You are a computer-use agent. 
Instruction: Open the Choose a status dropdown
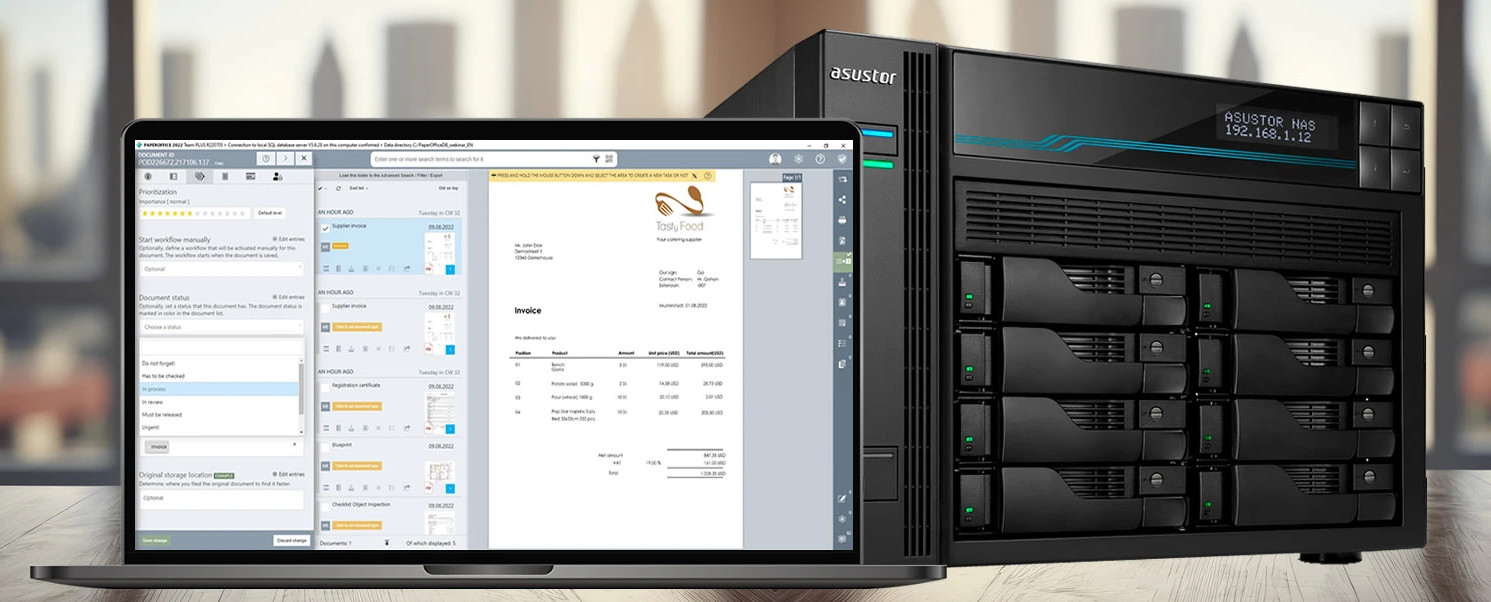(220, 326)
